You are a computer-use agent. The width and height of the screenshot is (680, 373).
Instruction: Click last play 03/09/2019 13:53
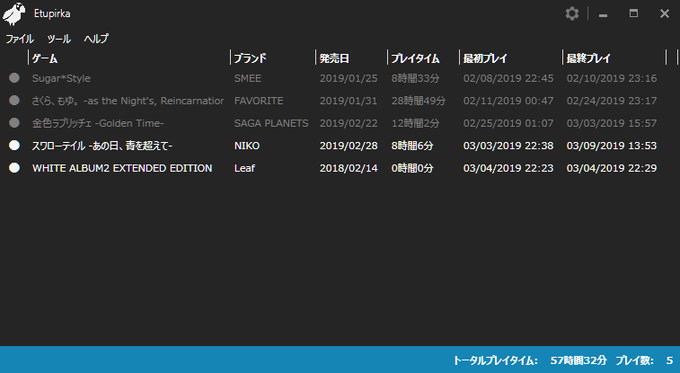coord(611,146)
